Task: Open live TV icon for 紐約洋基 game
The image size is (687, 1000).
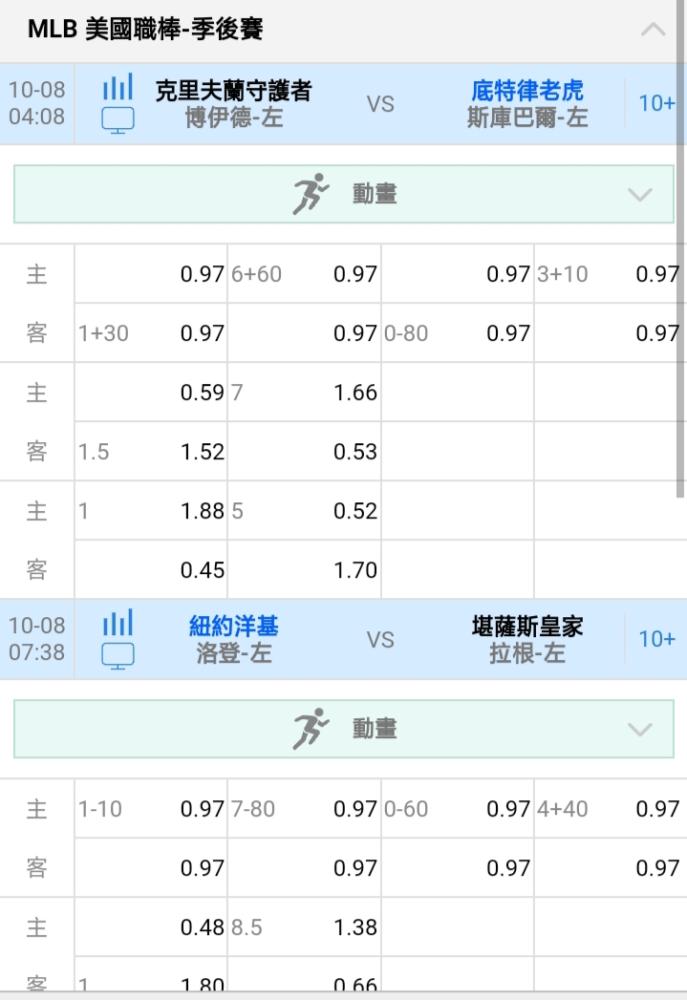Action: tap(118, 656)
